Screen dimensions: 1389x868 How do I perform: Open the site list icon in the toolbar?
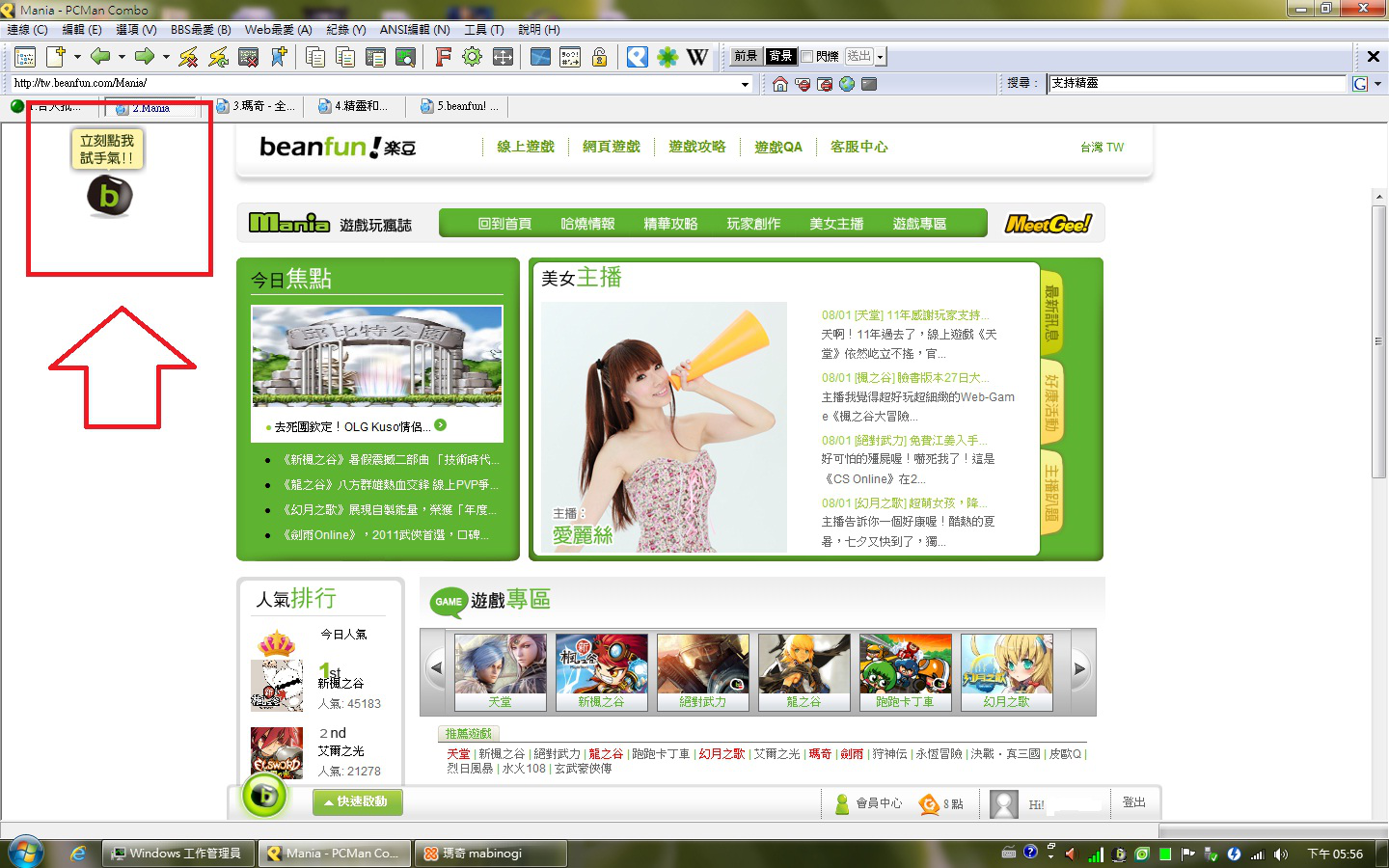click(25, 57)
